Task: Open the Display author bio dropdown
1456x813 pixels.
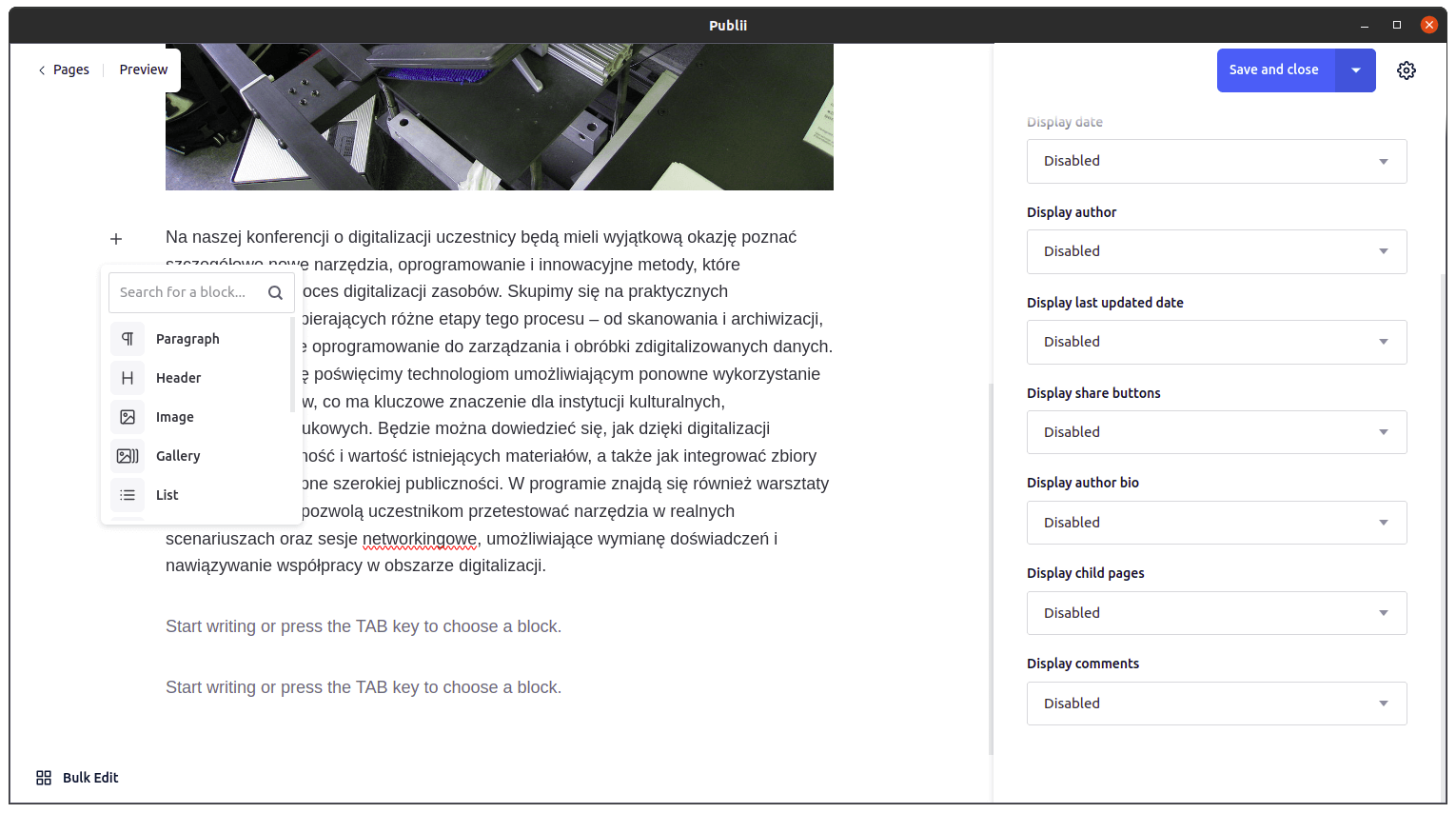Action: point(1216,523)
